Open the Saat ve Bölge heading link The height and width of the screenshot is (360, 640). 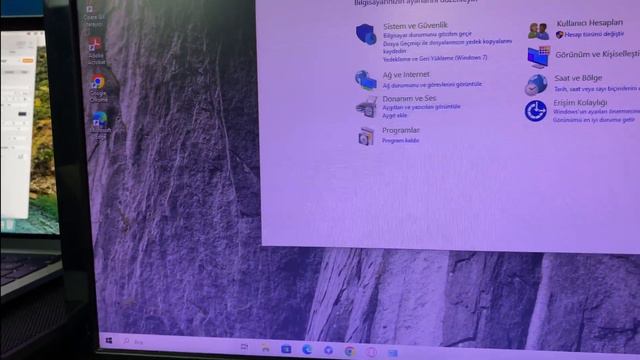[578, 78]
